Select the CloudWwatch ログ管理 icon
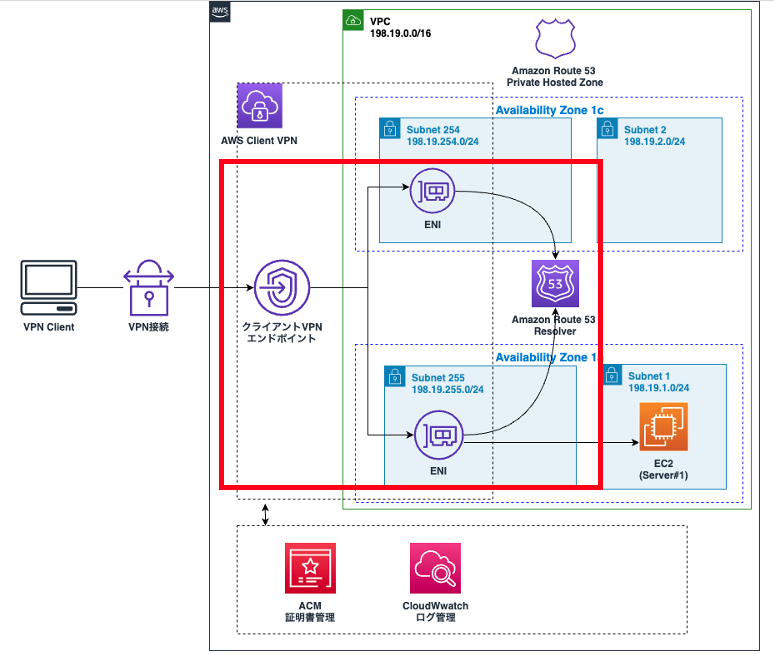Viewport: 774px width, 654px height. [435, 568]
